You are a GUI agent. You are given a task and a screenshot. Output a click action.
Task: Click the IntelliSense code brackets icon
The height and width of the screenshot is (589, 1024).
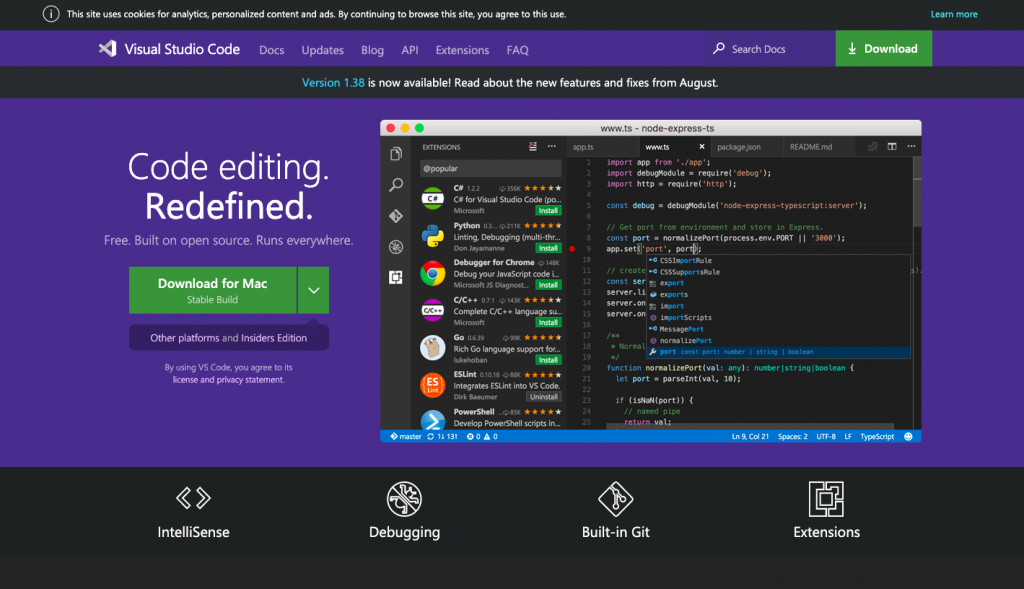click(193, 498)
